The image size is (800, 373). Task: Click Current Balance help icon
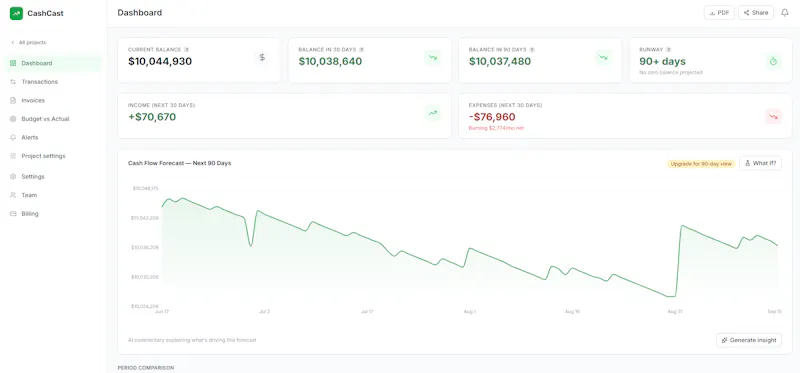click(187, 49)
